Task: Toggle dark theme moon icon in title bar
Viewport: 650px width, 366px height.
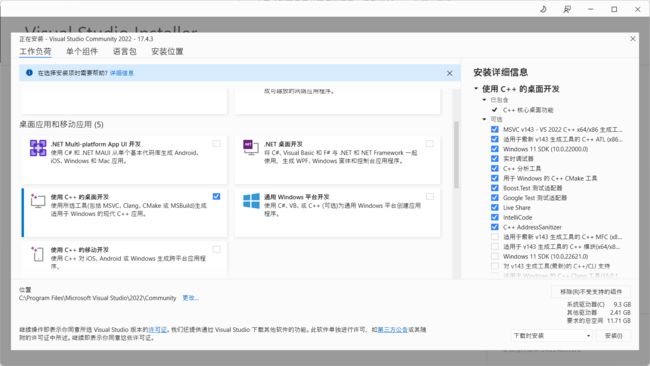Action: click(x=543, y=9)
